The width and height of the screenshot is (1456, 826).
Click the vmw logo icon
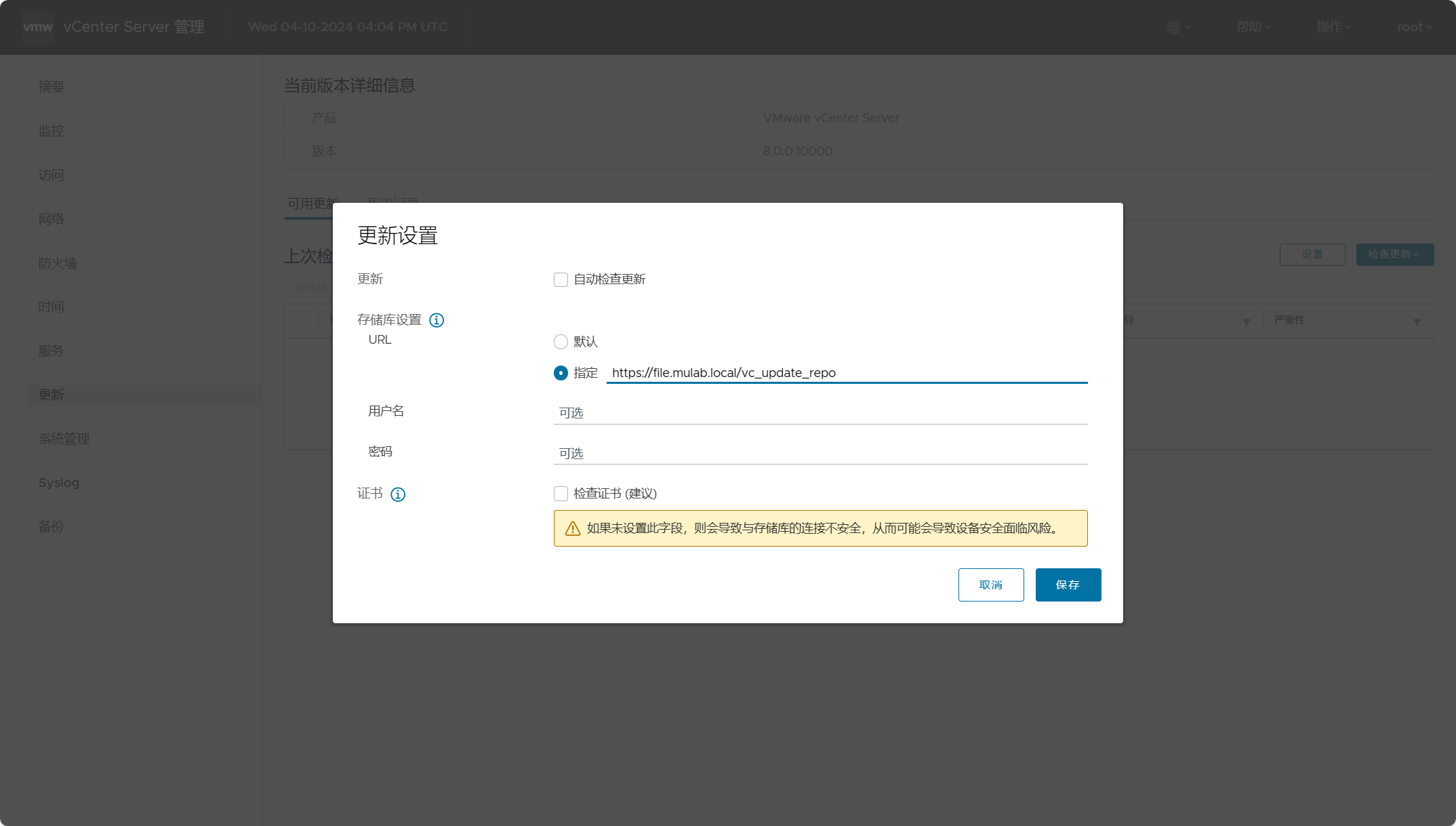point(38,27)
